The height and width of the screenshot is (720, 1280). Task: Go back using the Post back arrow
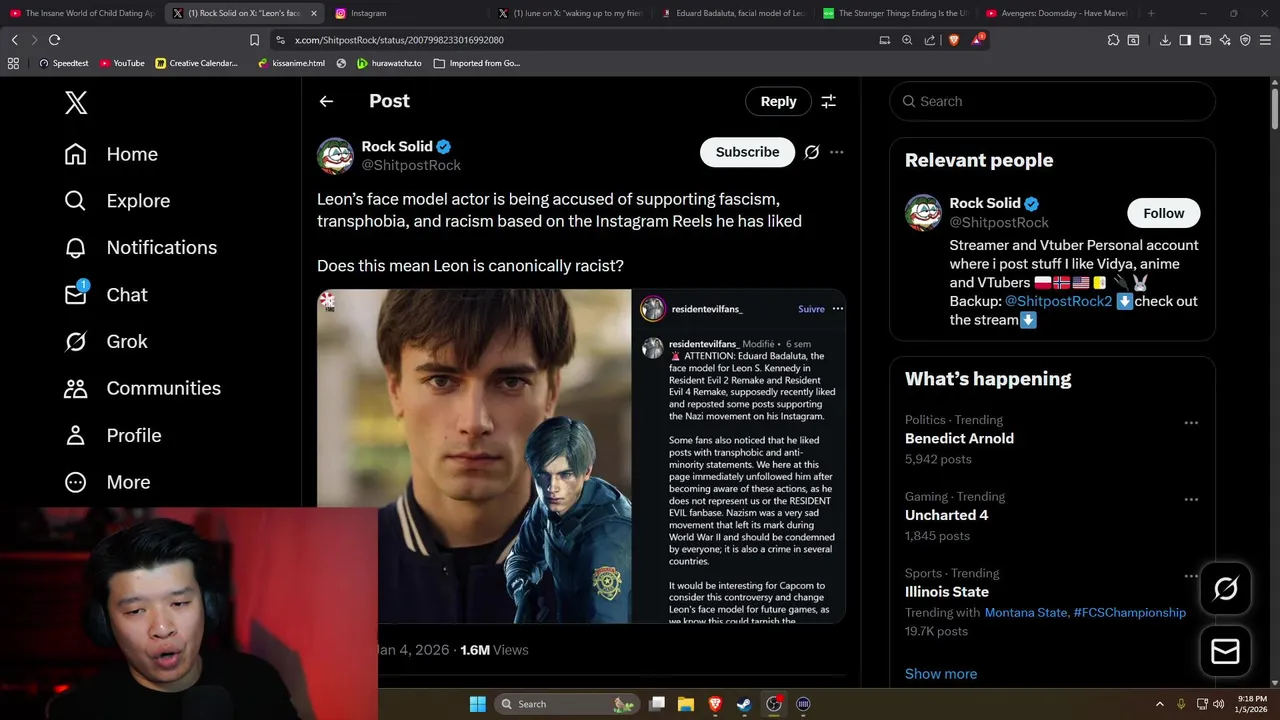[x=326, y=101]
